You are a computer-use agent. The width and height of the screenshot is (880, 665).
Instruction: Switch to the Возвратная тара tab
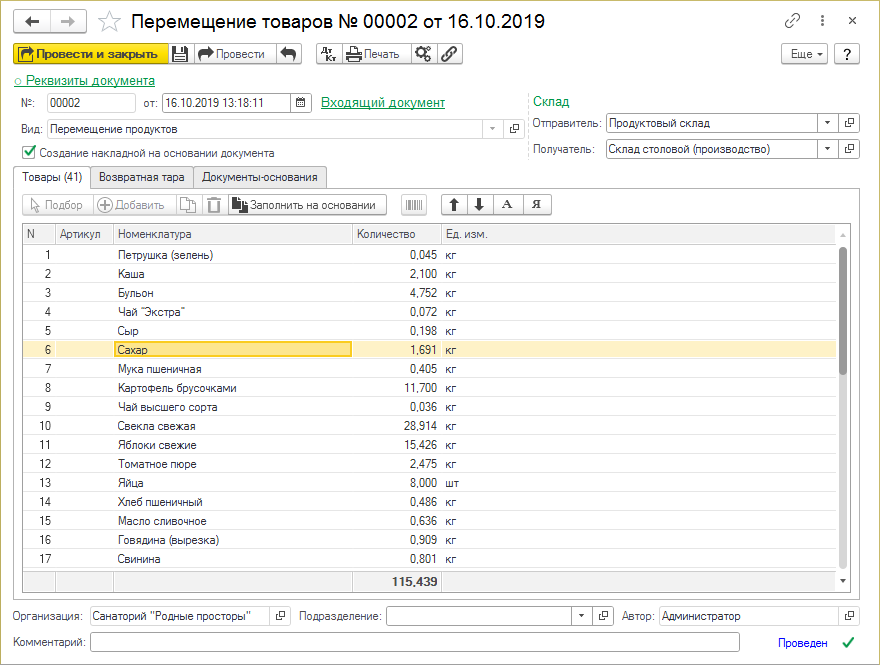click(x=139, y=177)
